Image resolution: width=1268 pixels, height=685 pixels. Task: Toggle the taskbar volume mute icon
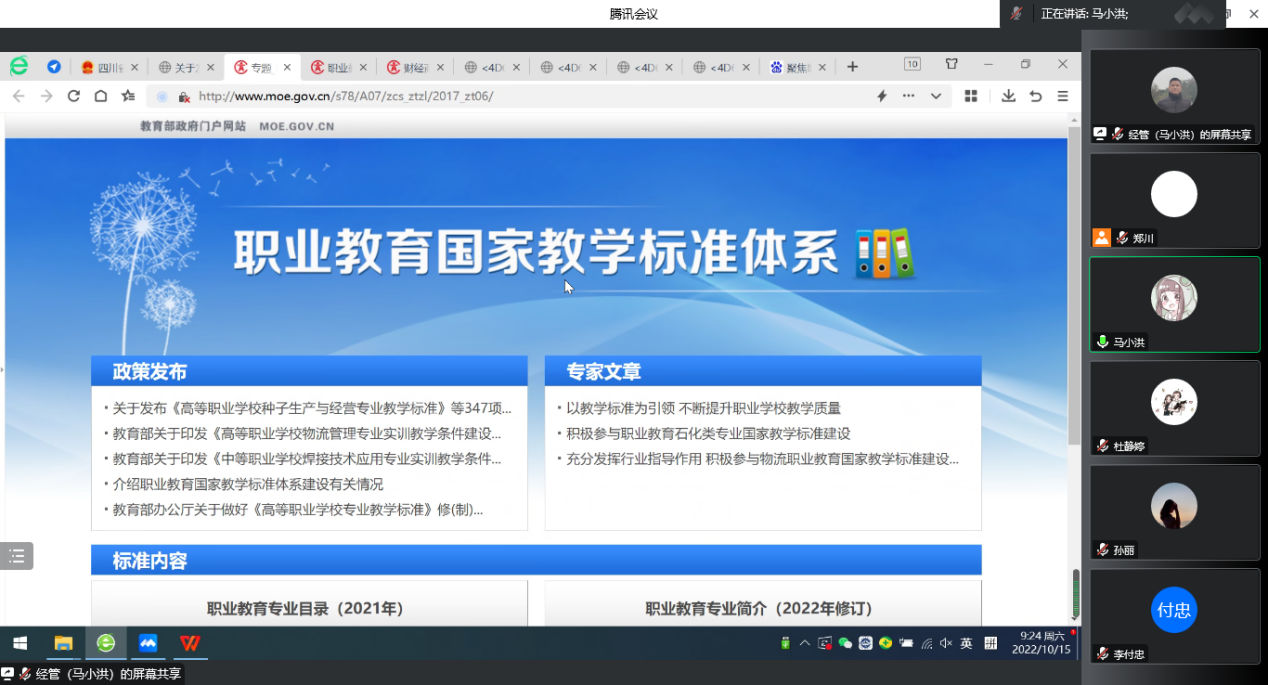(946, 643)
